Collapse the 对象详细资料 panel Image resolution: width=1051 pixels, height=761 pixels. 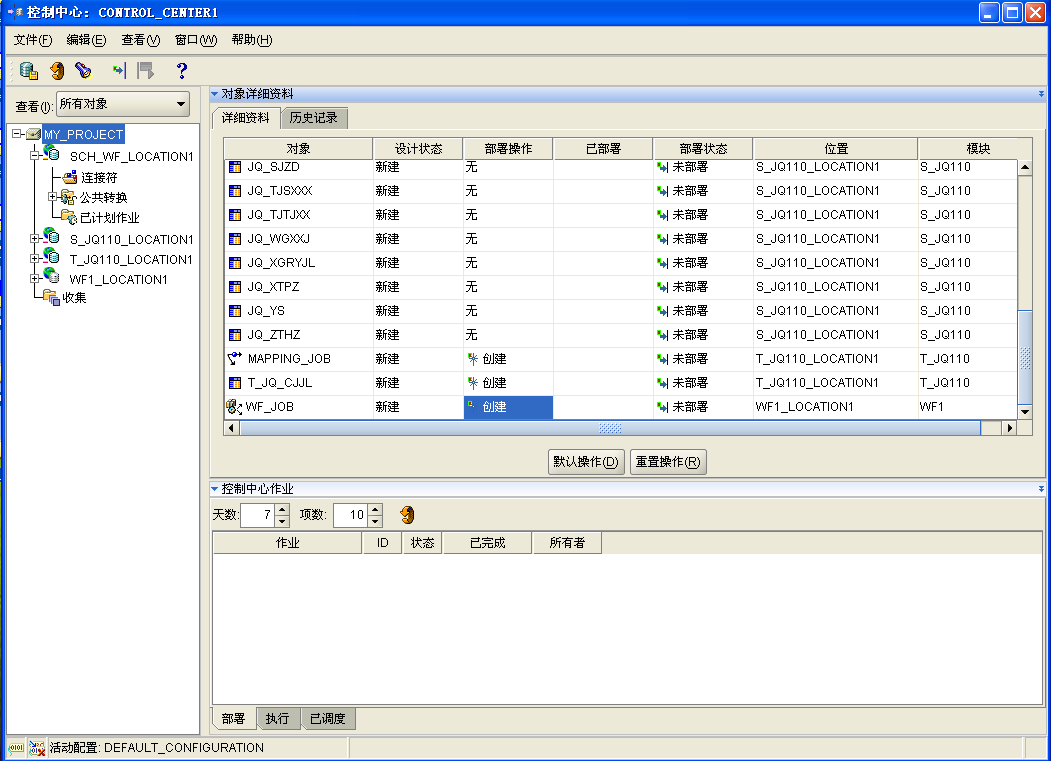[x=214, y=94]
